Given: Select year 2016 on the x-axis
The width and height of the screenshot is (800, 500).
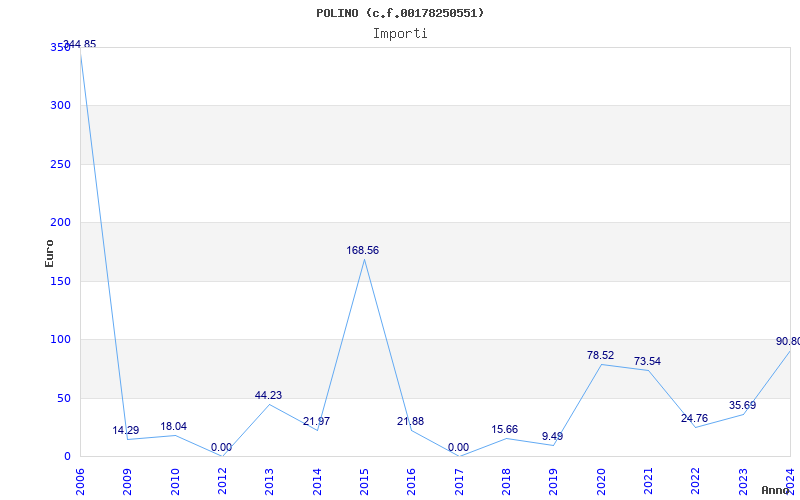Looking at the screenshot, I should 412,481.
